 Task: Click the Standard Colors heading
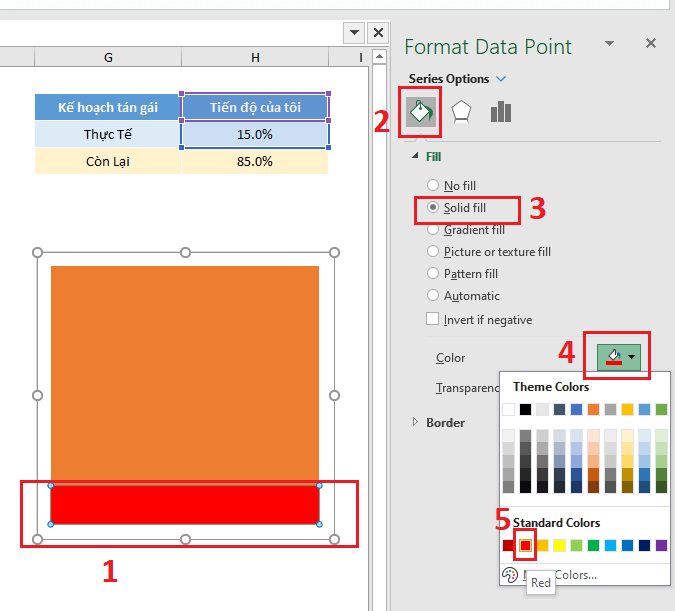coord(556,523)
